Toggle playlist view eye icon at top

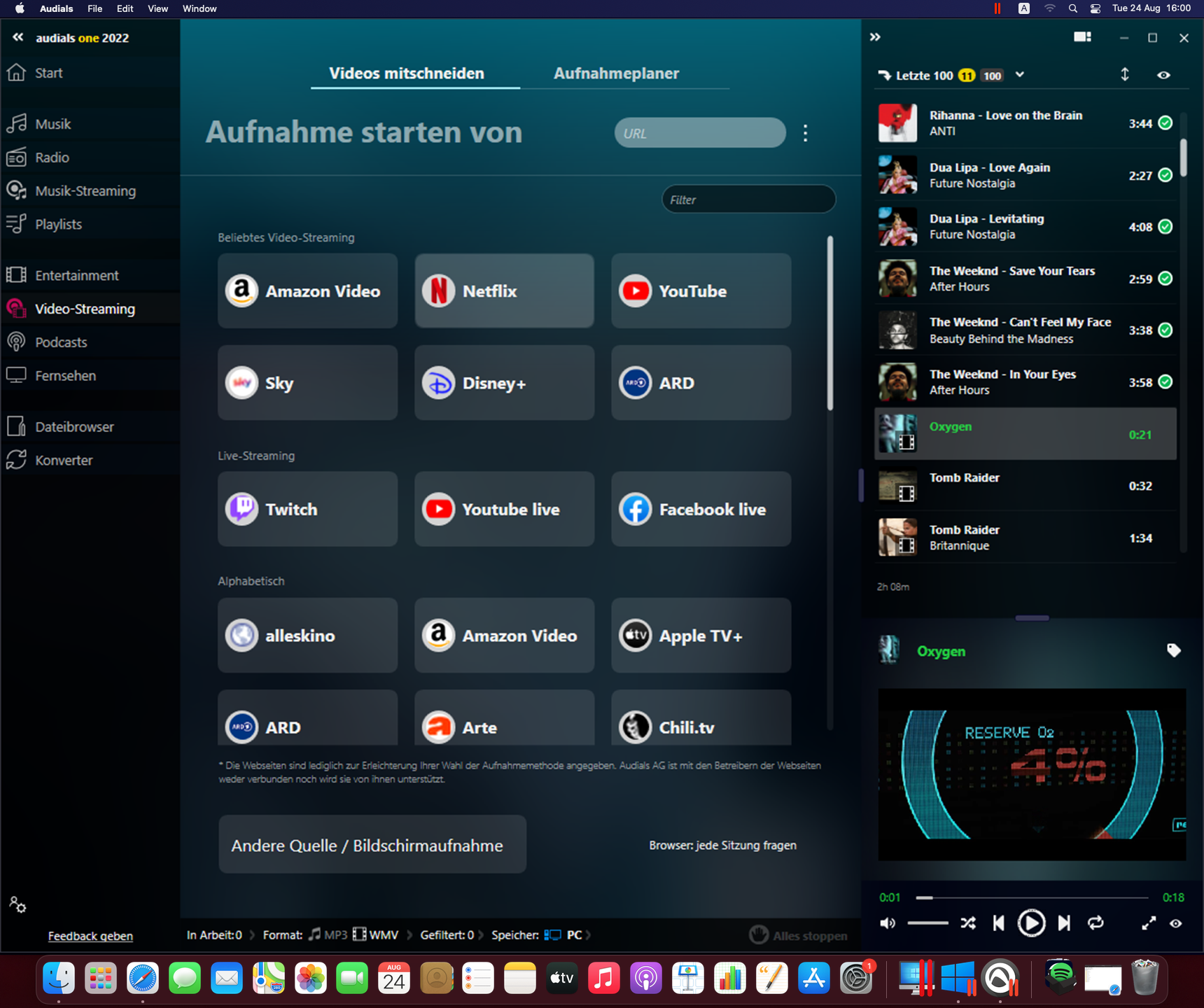tap(1163, 75)
